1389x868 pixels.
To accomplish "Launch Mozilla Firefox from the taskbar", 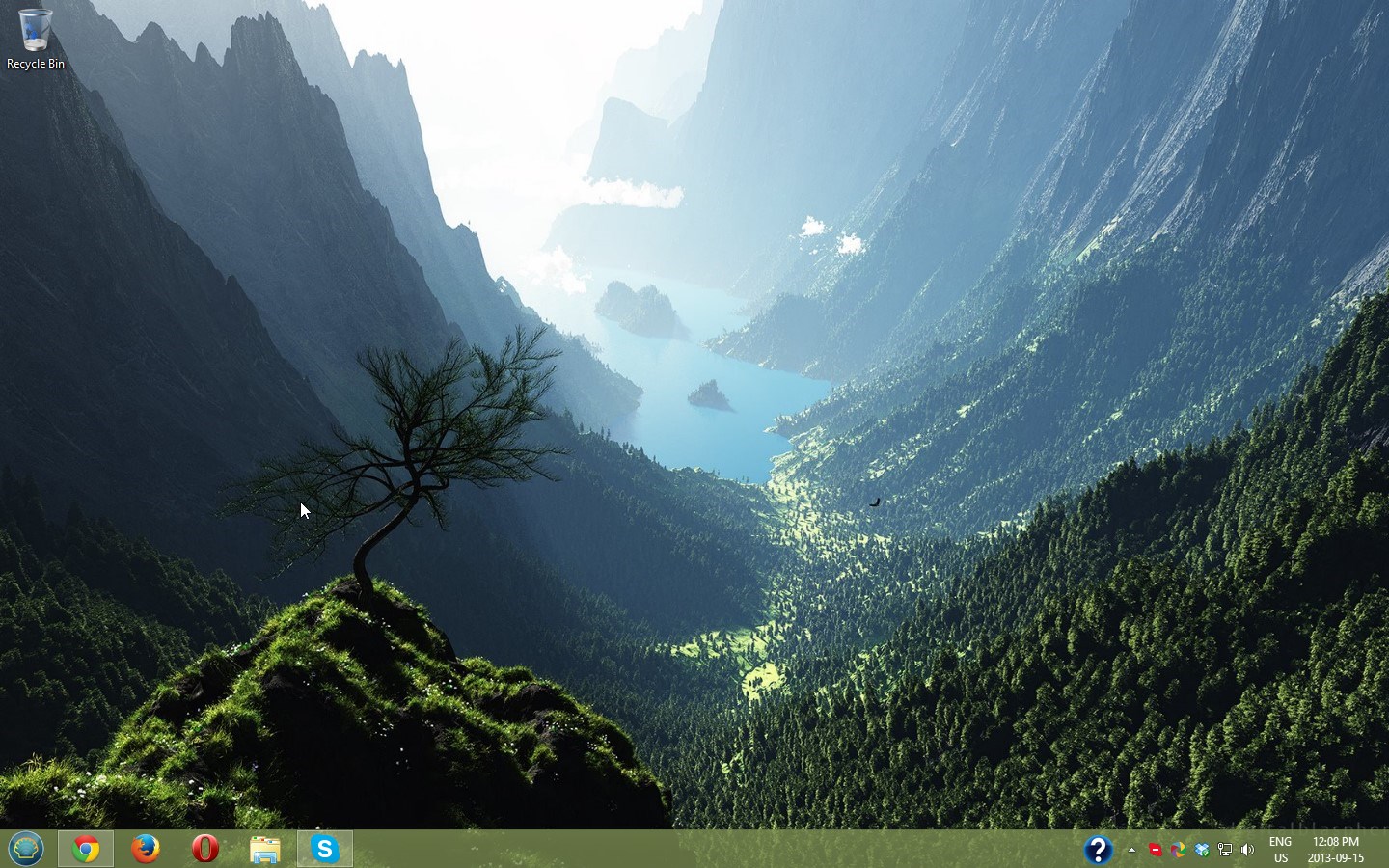I will click(x=146, y=849).
